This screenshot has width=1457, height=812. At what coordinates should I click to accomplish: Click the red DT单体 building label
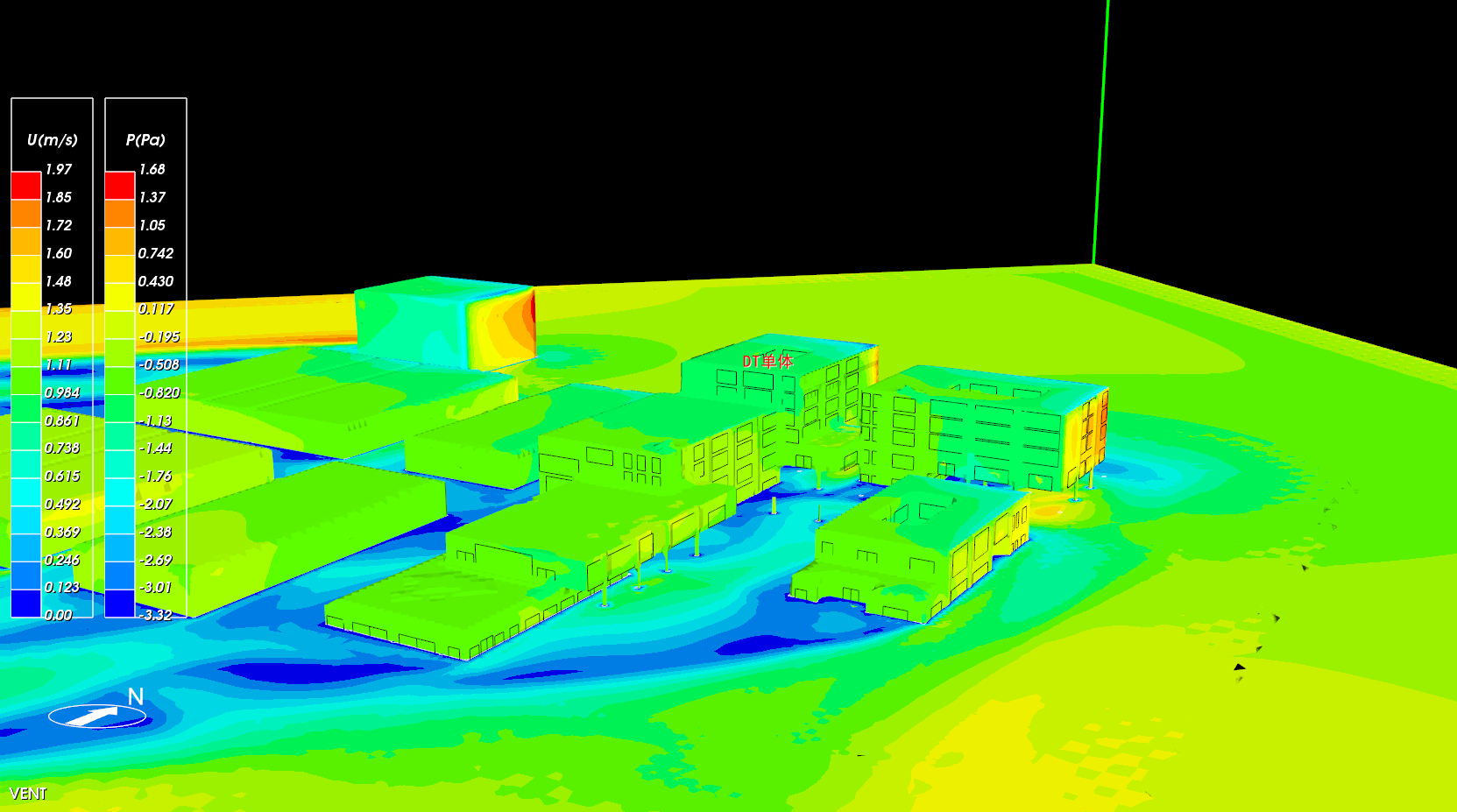[767, 361]
